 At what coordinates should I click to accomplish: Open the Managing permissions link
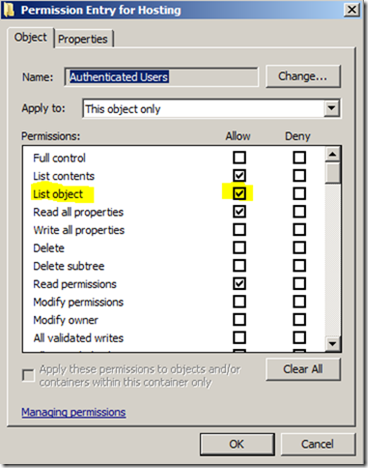click(74, 412)
